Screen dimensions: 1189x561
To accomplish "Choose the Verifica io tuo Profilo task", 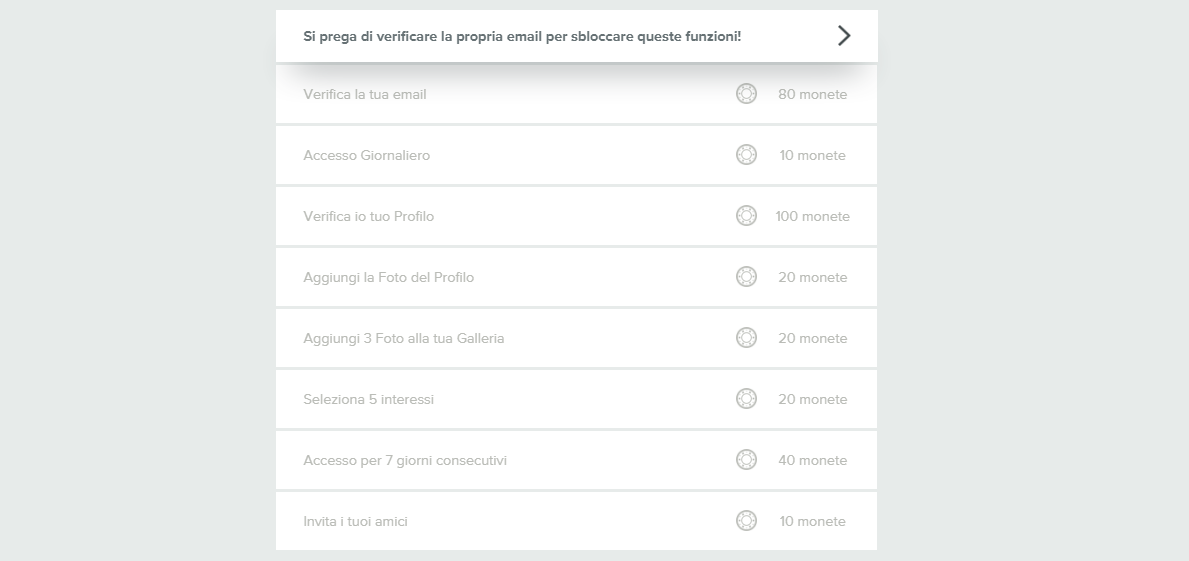I will (369, 217).
